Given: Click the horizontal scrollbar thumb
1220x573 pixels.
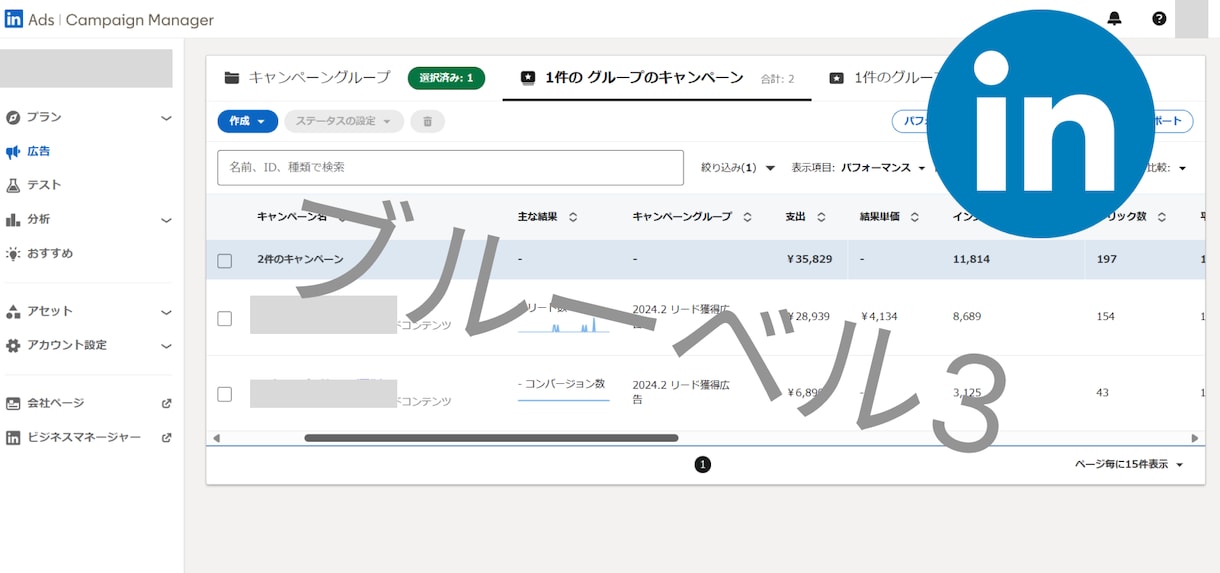Looking at the screenshot, I should click(491, 438).
